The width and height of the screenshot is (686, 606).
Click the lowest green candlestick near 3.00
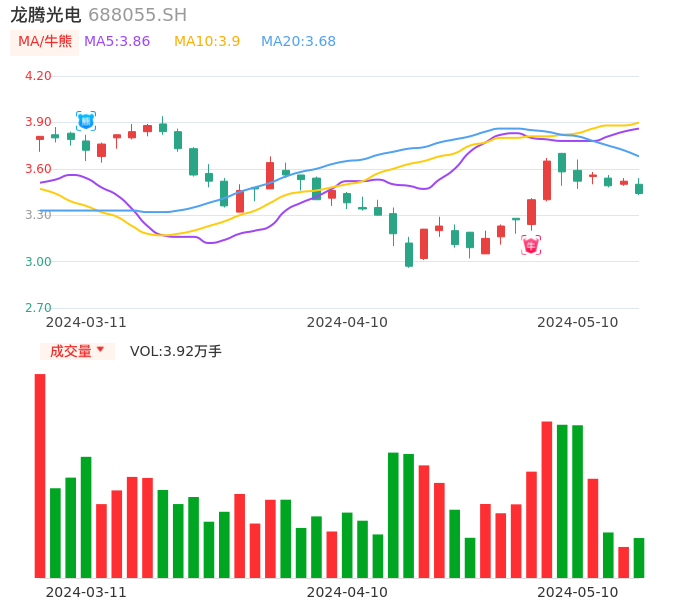tap(409, 254)
